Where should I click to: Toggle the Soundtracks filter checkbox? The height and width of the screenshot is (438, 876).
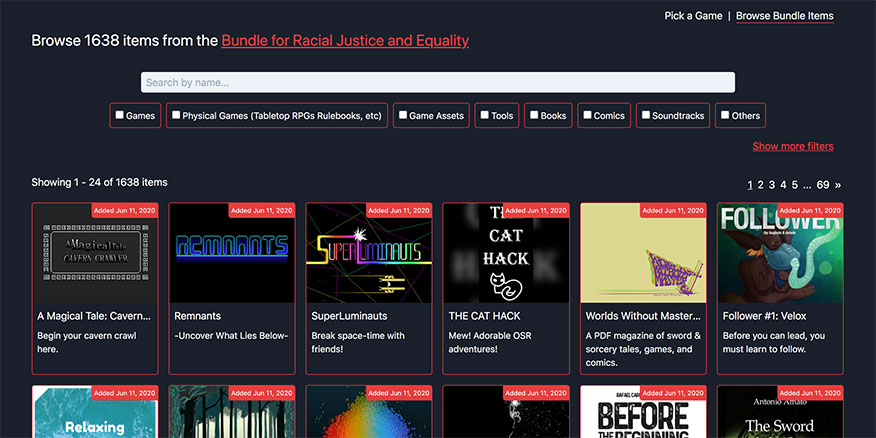click(646, 115)
